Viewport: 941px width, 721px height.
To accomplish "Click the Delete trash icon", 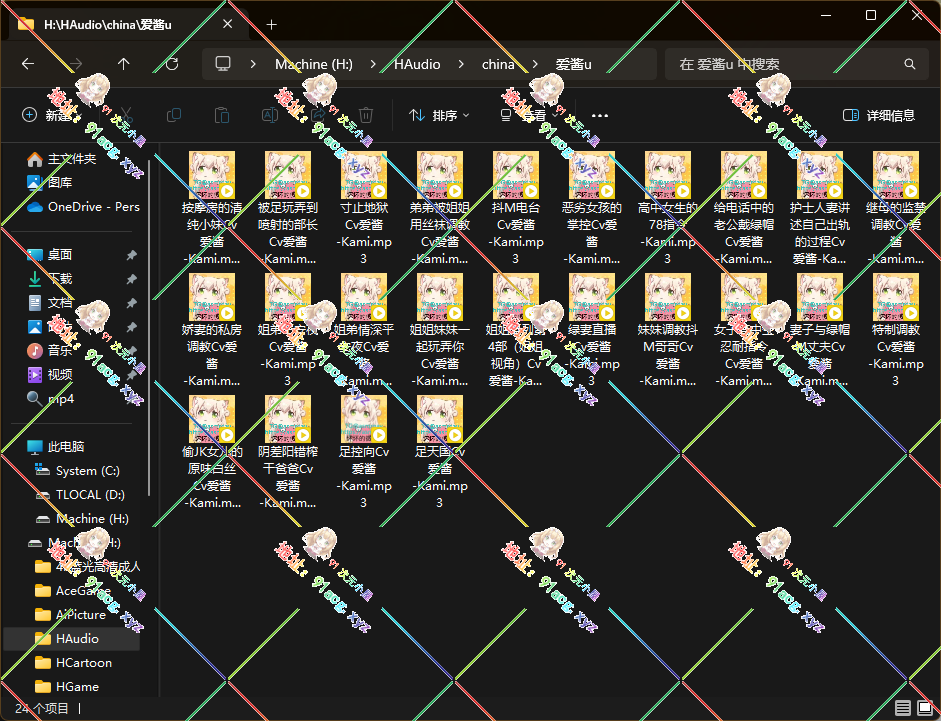I will point(366,115).
